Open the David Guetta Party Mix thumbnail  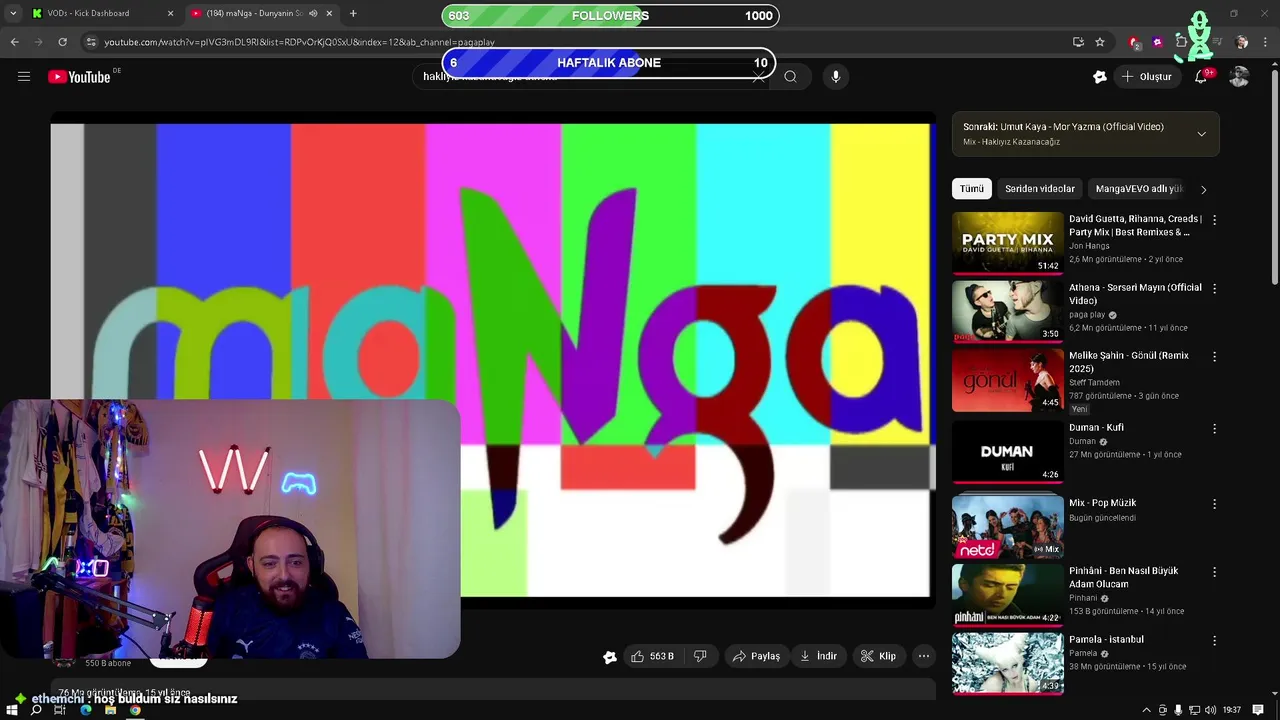coord(1007,243)
